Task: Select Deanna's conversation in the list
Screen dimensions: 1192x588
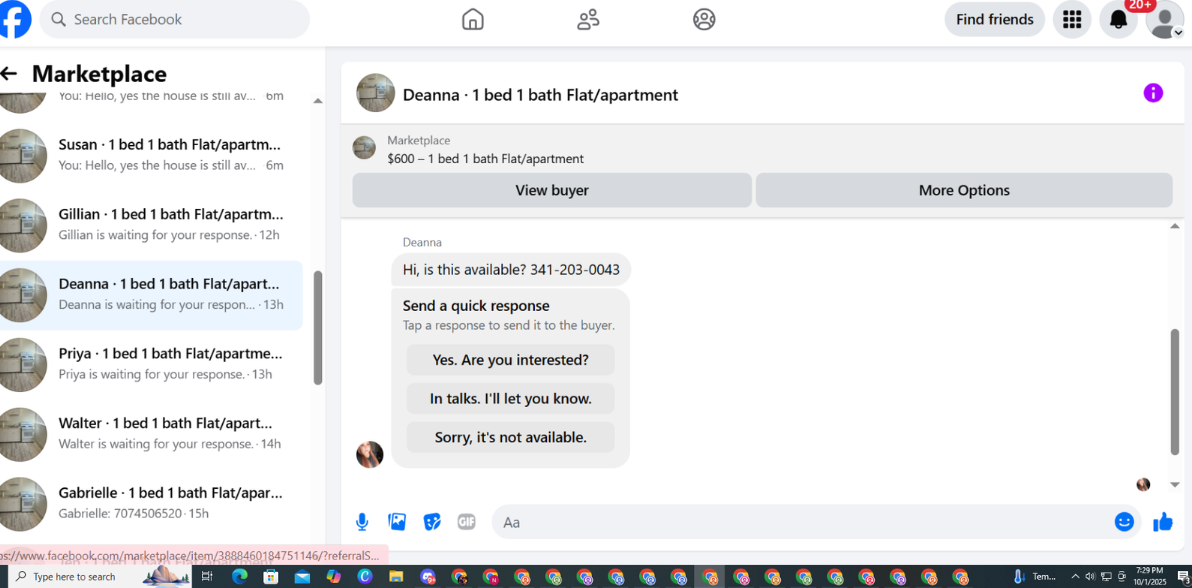Action: (x=151, y=294)
